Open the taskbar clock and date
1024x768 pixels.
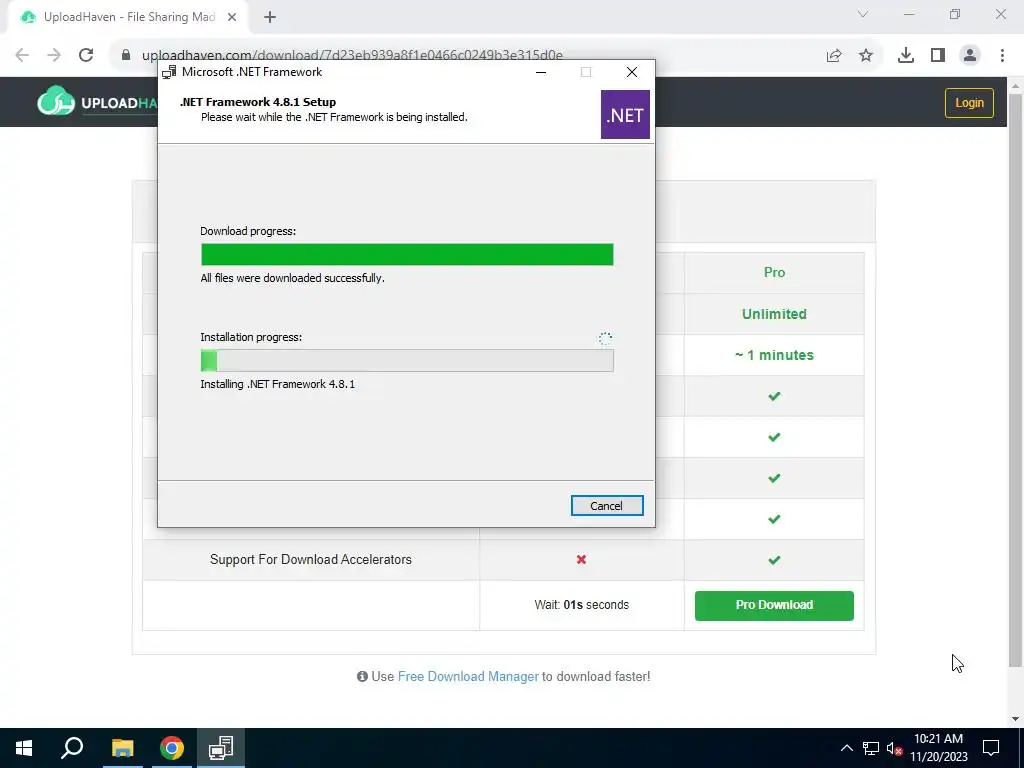[x=938, y=748]
